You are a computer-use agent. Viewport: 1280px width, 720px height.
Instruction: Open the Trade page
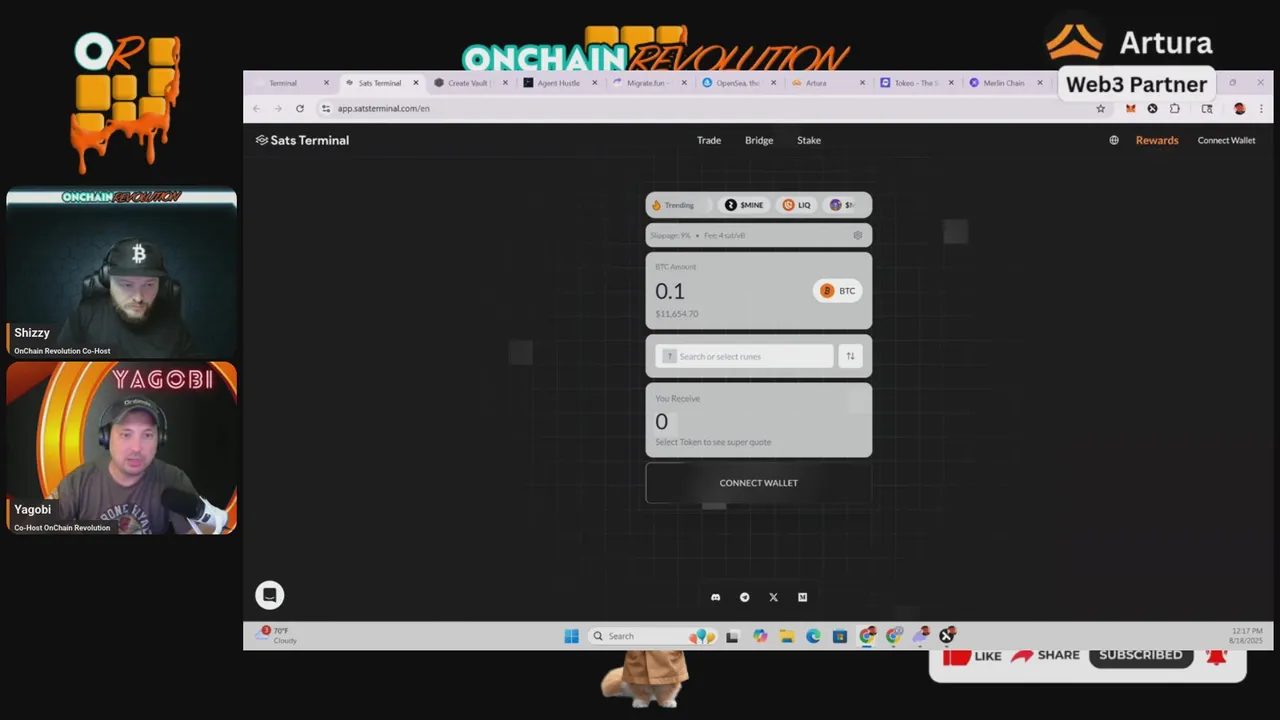(x=709, y=140)
